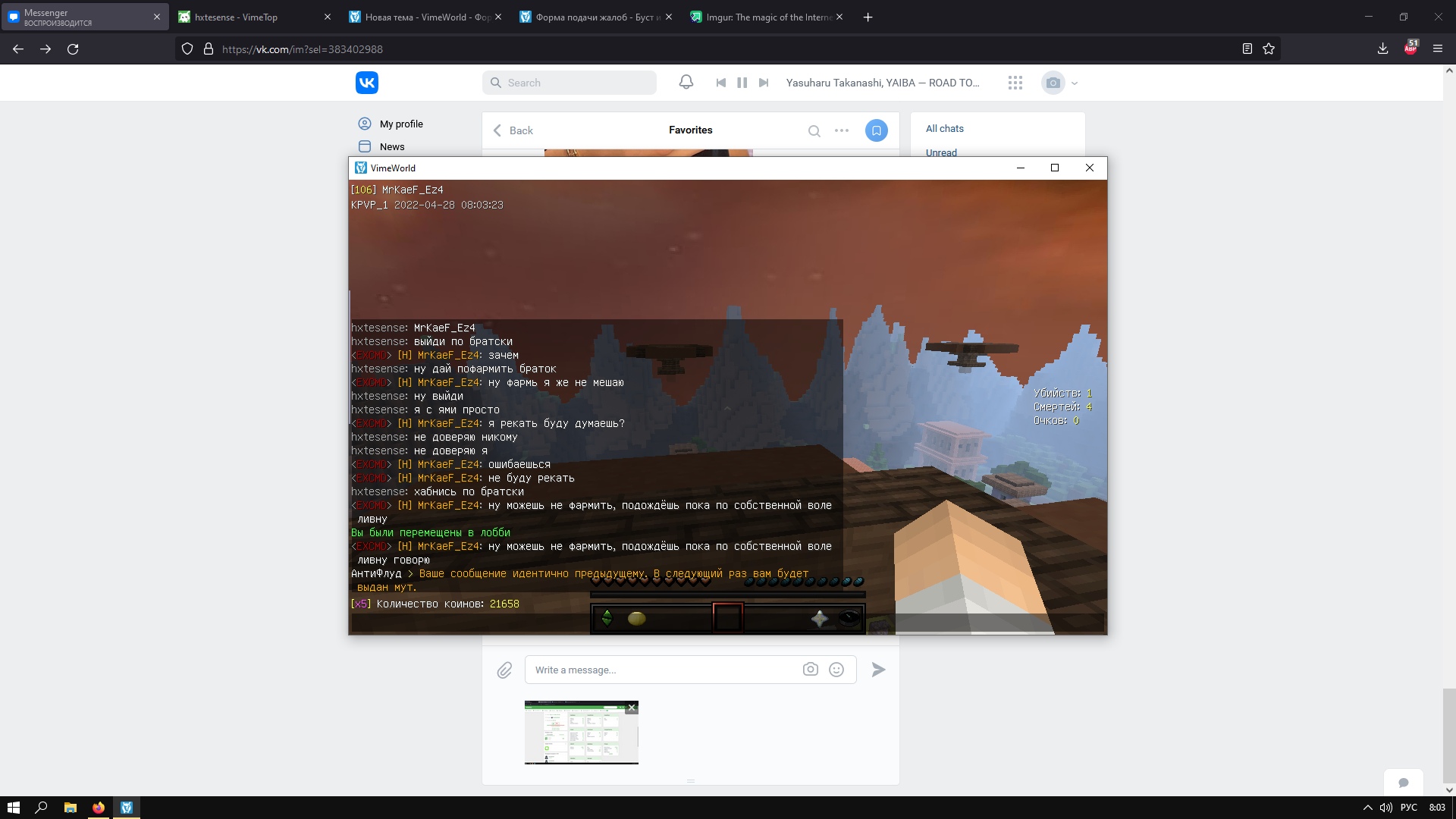Attach photo via camera icon

point(810,670)
